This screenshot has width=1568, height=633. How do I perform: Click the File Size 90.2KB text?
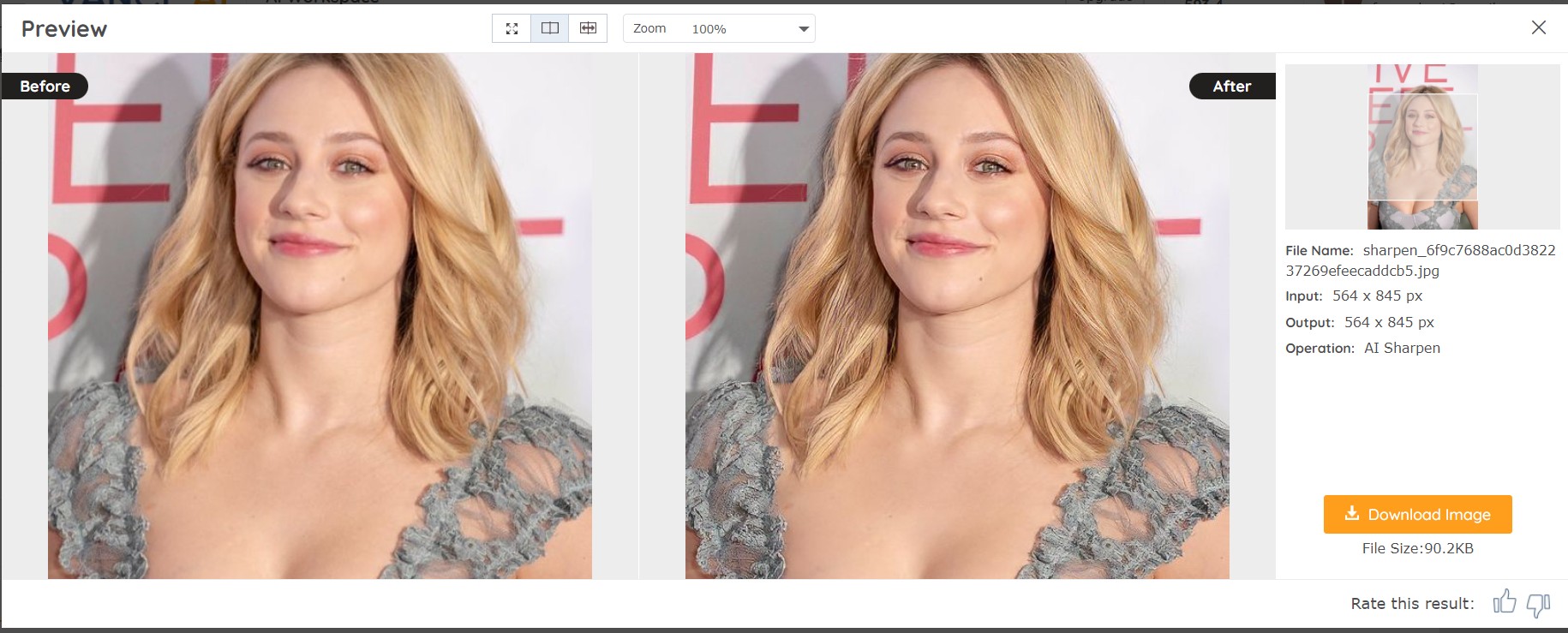pyautogui.click(x=1417, y=548)
